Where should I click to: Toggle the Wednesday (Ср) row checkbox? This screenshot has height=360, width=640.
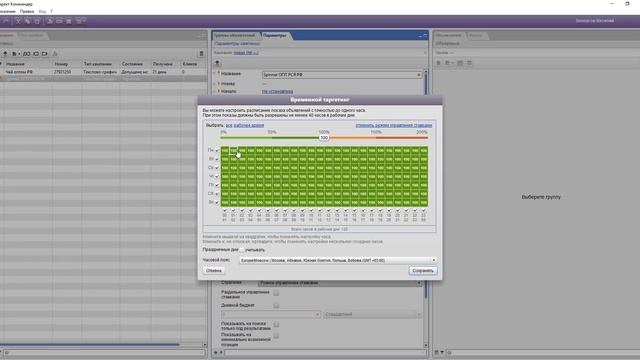point(217,168)
